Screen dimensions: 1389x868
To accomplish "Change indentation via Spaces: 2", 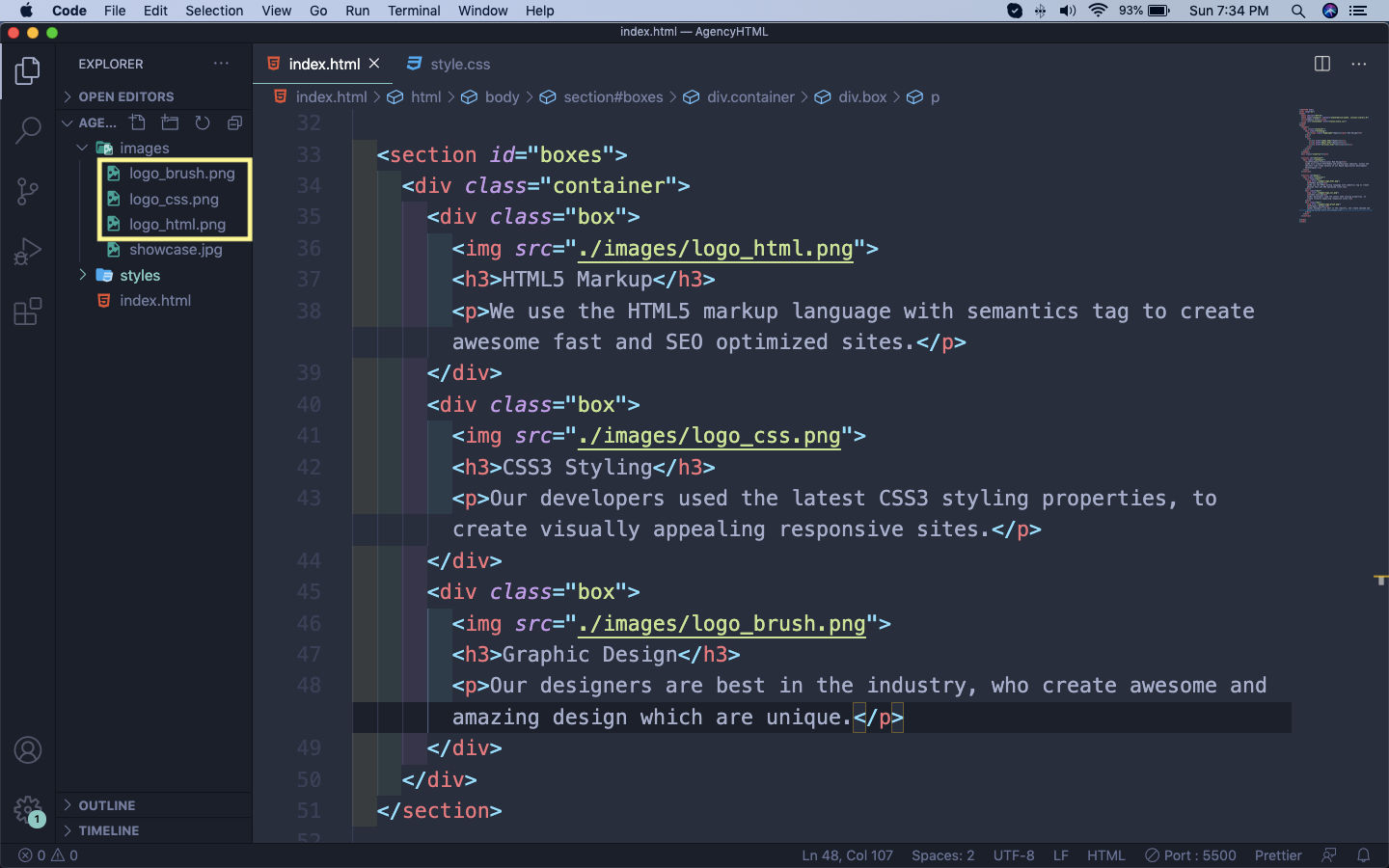I will (x=942, y=855).
